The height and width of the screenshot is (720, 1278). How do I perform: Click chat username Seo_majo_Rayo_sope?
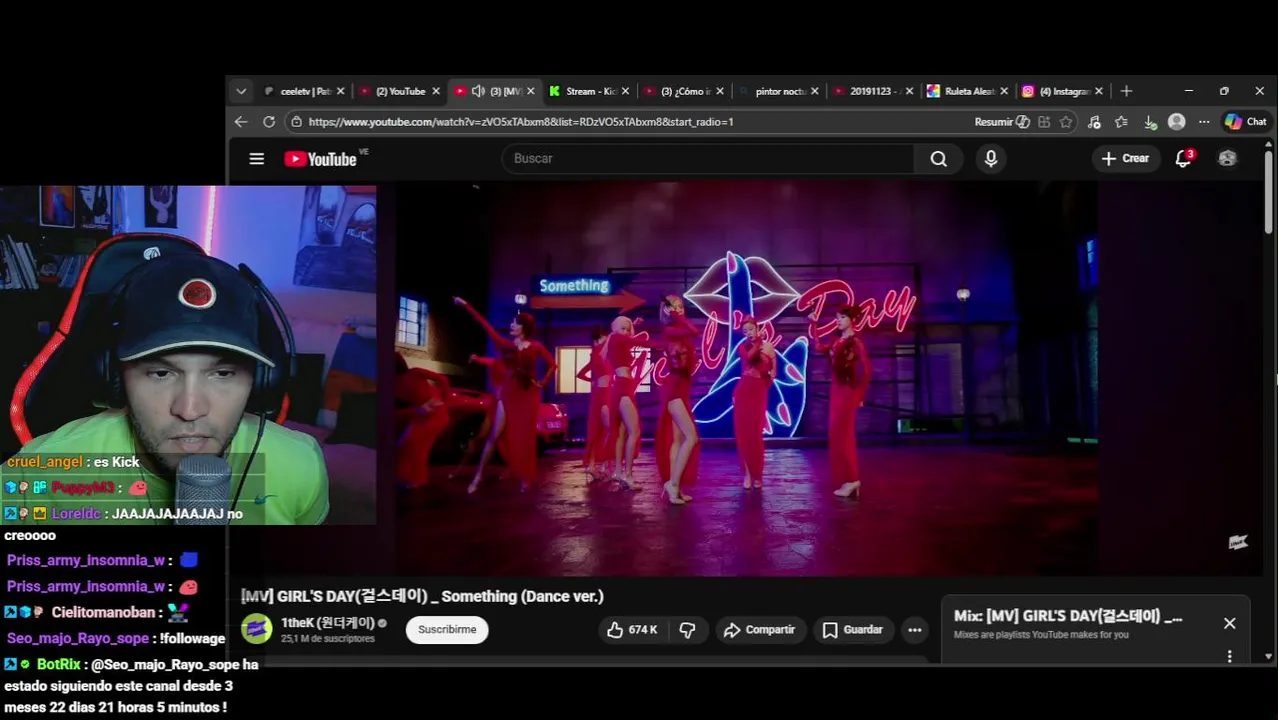78,638
